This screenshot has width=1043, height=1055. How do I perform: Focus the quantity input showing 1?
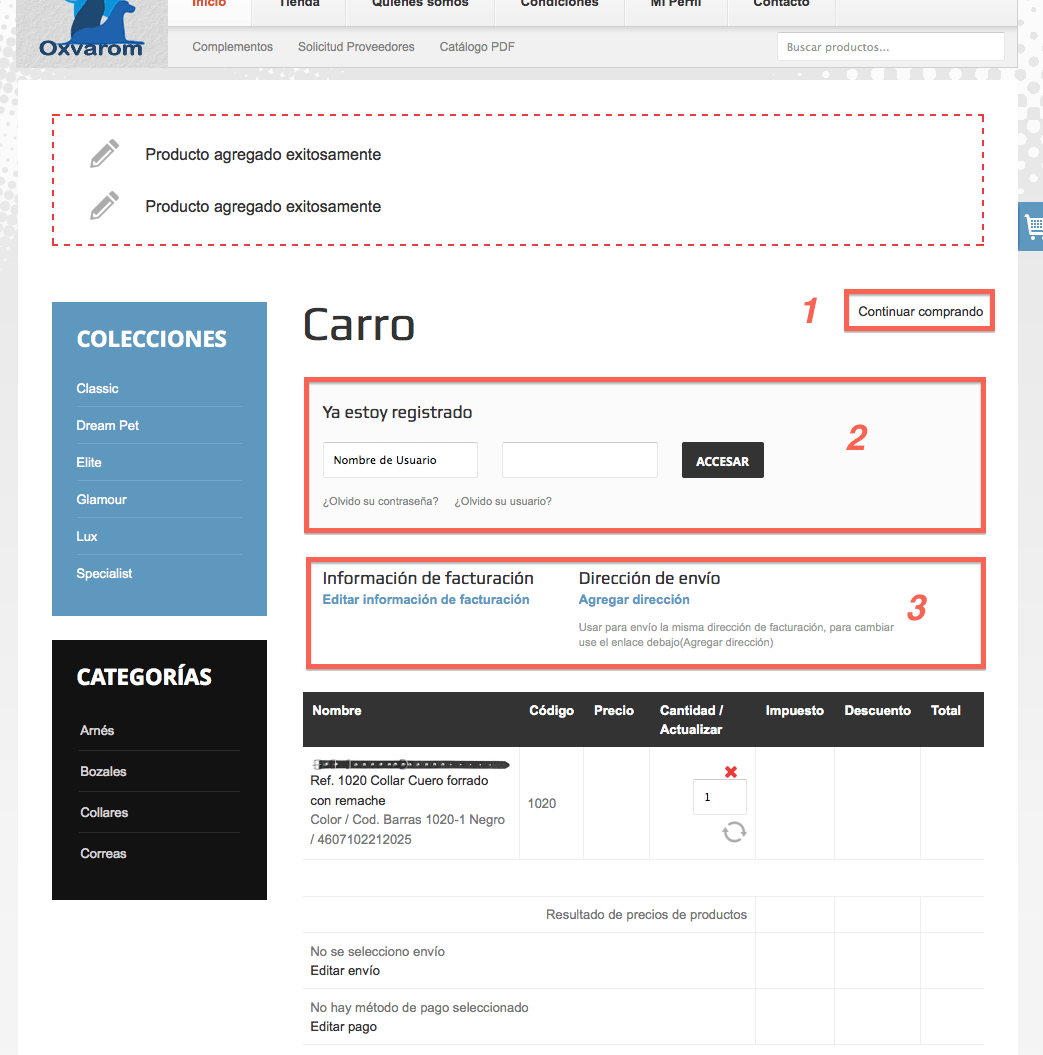click(719, 797)
